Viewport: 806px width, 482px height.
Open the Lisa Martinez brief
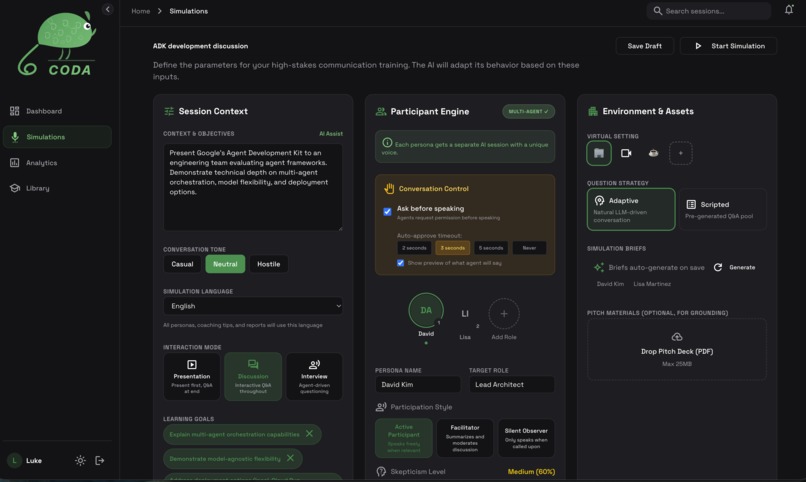point(652,284)
